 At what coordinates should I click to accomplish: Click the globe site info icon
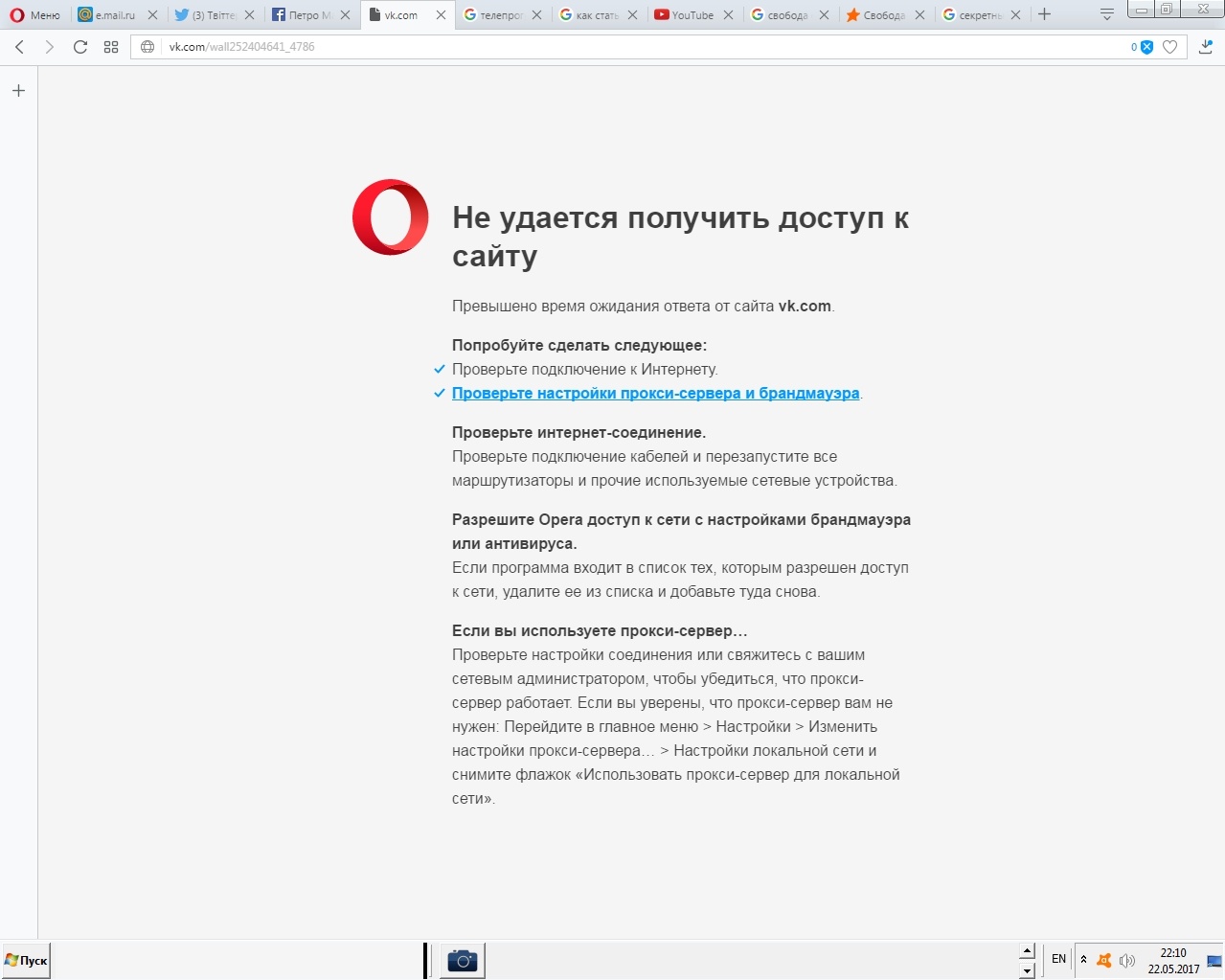pos(147,47)
